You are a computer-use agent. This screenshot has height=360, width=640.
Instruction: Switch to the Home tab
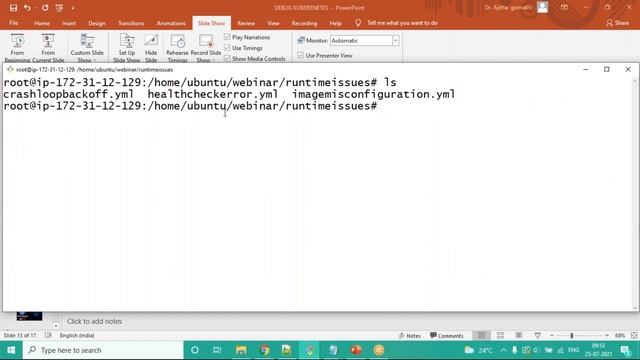click(x=42, y=23)
